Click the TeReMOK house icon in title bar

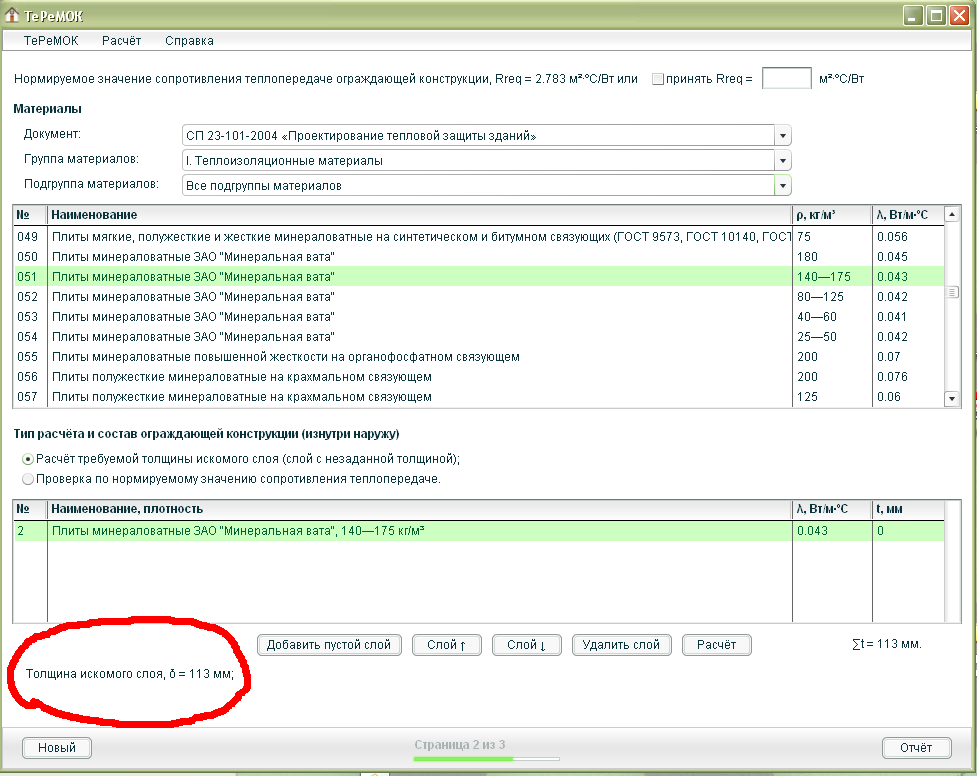tap(13, 15)
